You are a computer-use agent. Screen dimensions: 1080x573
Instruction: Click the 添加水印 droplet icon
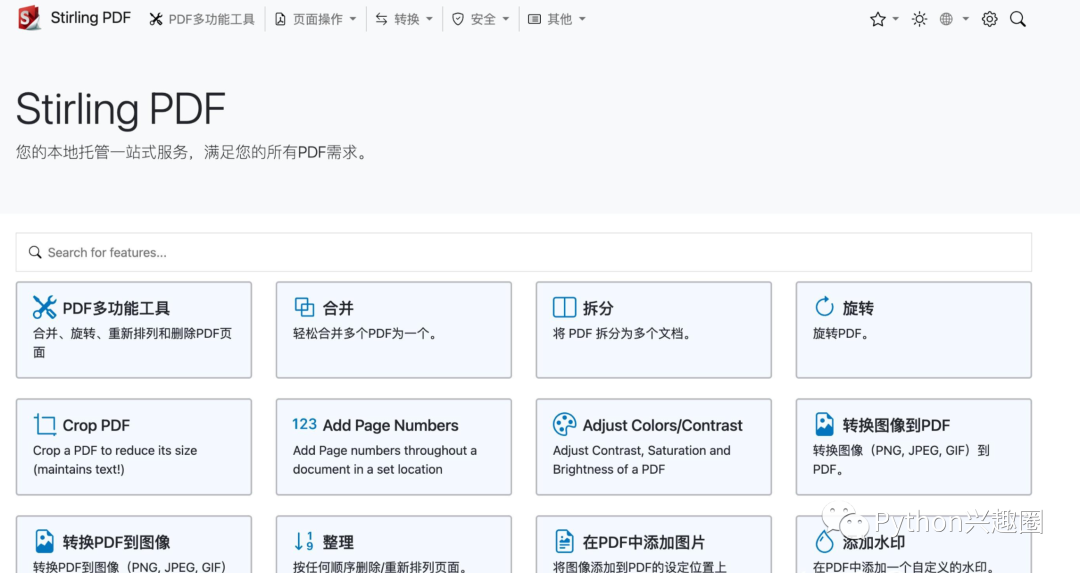[x=824, y=541]
